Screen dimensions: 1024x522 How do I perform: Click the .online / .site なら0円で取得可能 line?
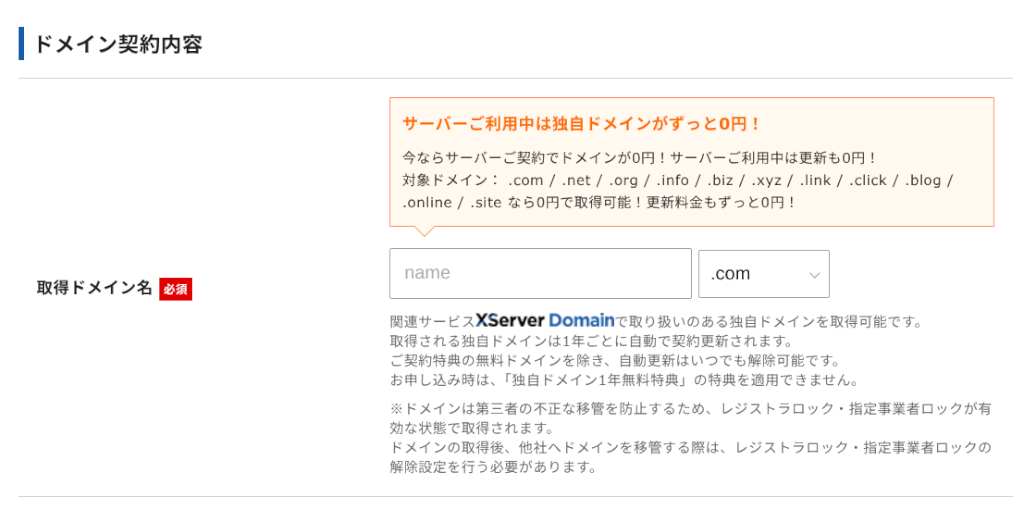600,202
